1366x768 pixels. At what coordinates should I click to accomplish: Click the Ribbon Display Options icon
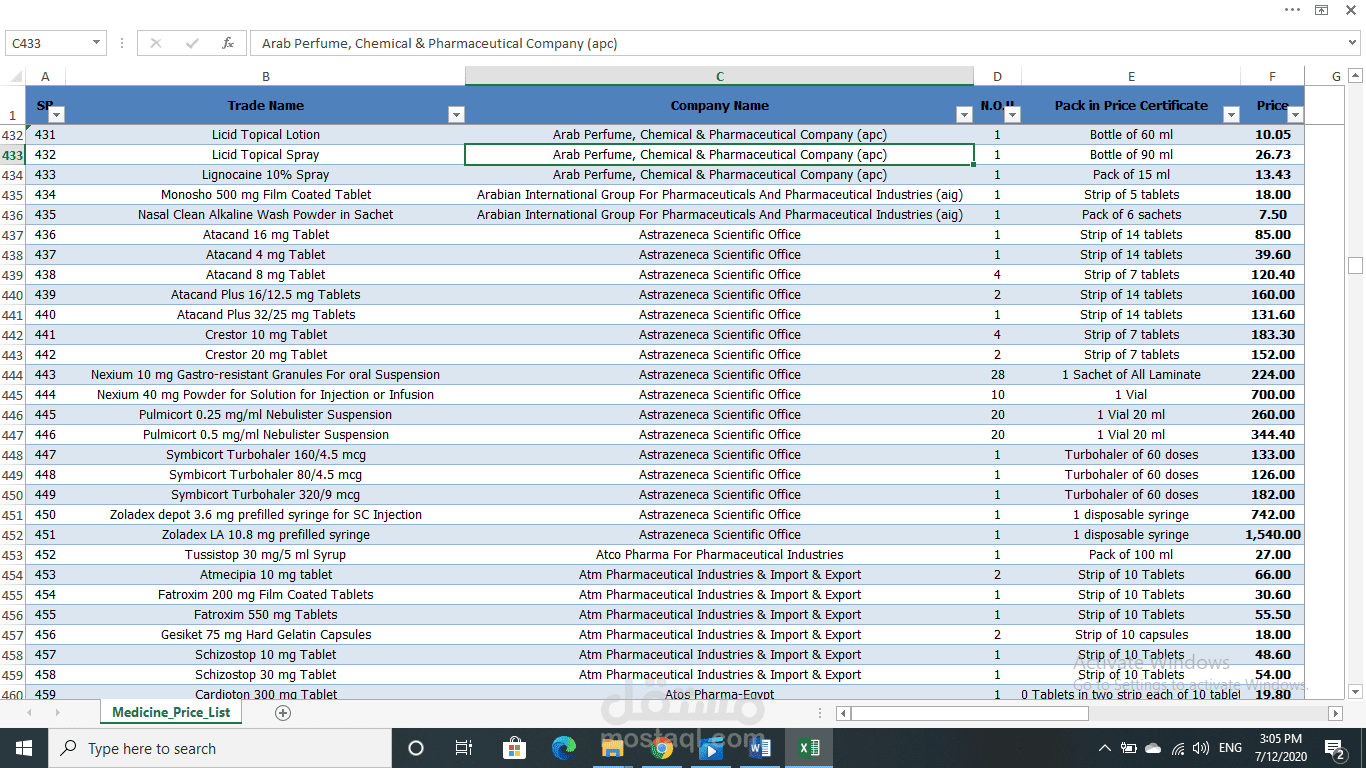pos(1321,10)
